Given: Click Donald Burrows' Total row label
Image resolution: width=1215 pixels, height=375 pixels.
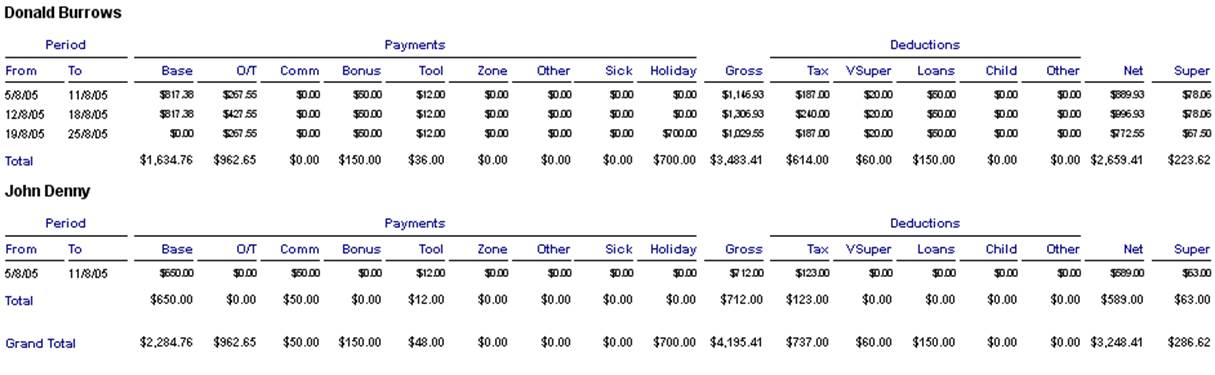Looking at the screenshot, I should pyautogui.click(x=19, y=160).
